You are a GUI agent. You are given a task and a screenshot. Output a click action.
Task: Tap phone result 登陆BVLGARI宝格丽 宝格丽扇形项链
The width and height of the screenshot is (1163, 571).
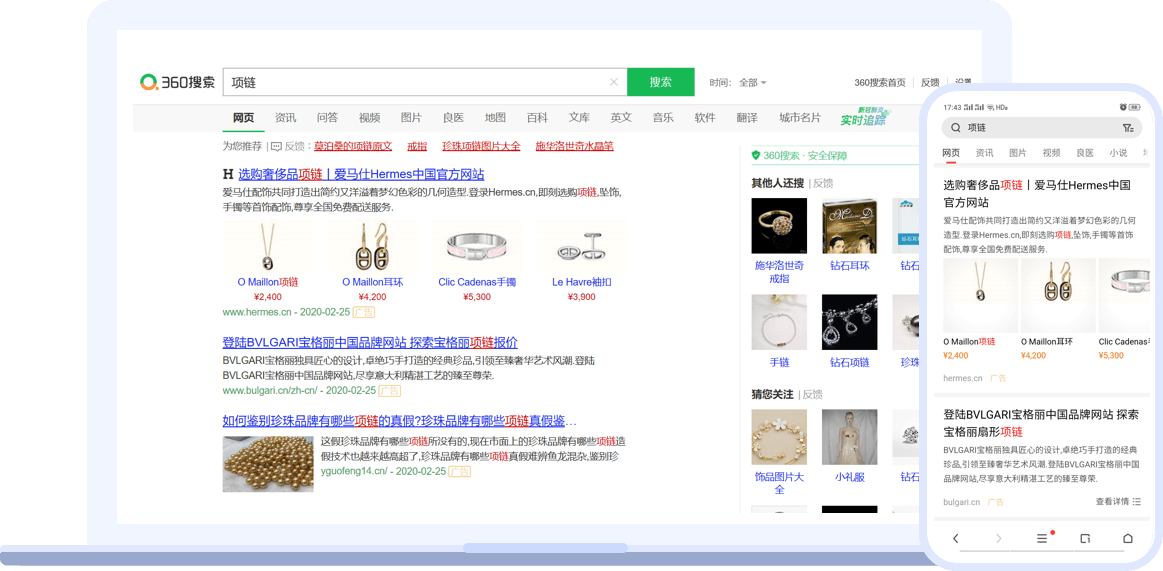point(1041,423)
